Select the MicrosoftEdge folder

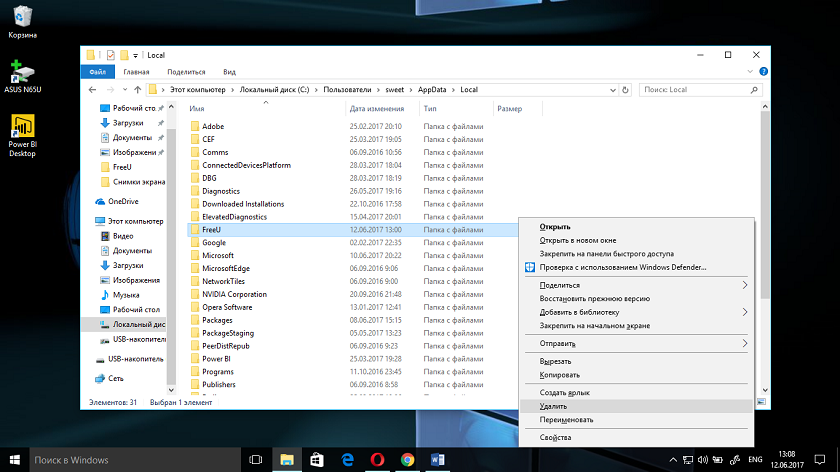point(226,268)
